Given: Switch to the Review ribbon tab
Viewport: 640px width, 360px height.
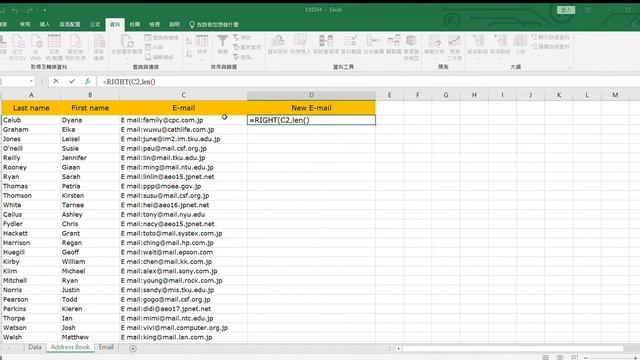Looking at the screenshot, I should [135, 24].
